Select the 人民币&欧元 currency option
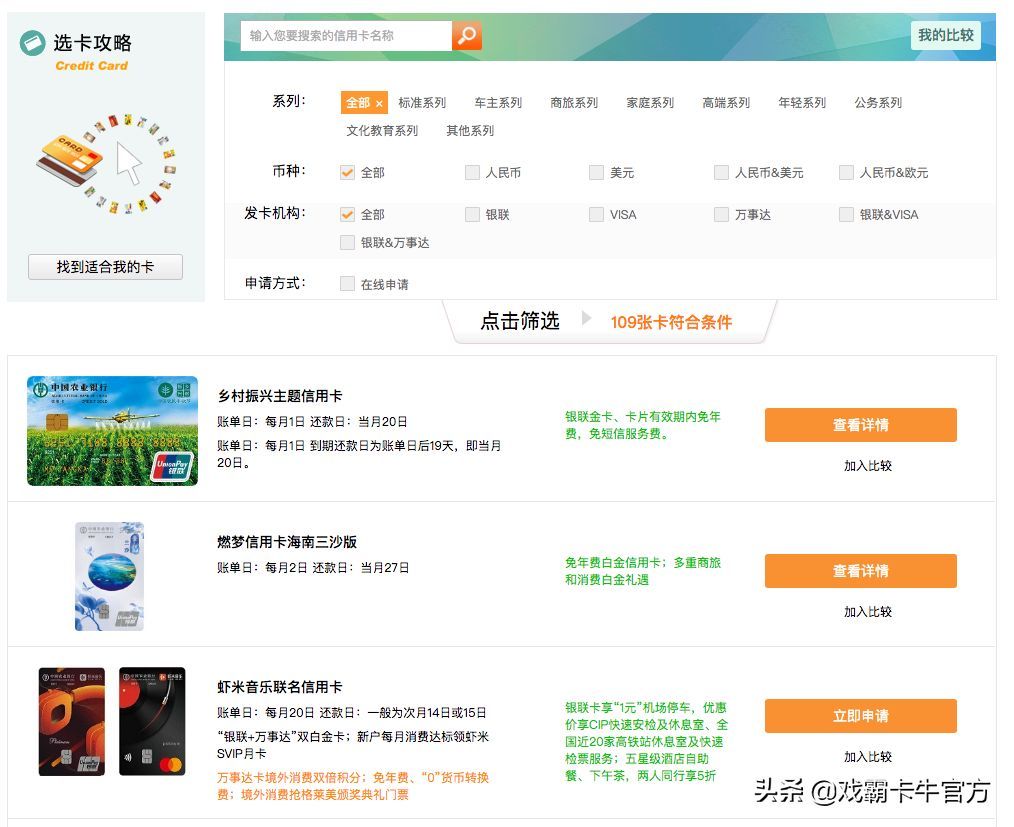1014x827 pixels. point(845,172)
